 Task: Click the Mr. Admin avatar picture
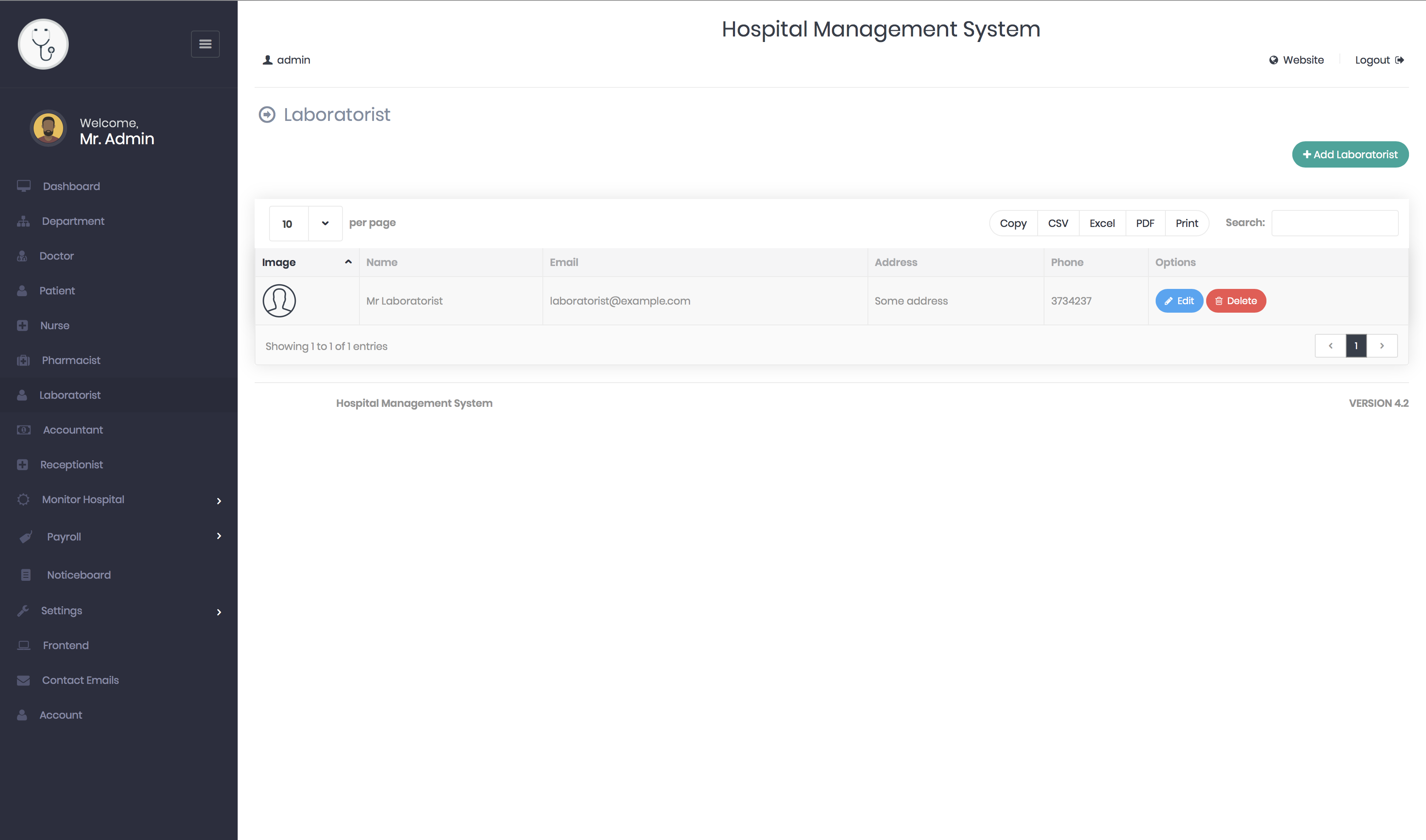click(48, 129)
